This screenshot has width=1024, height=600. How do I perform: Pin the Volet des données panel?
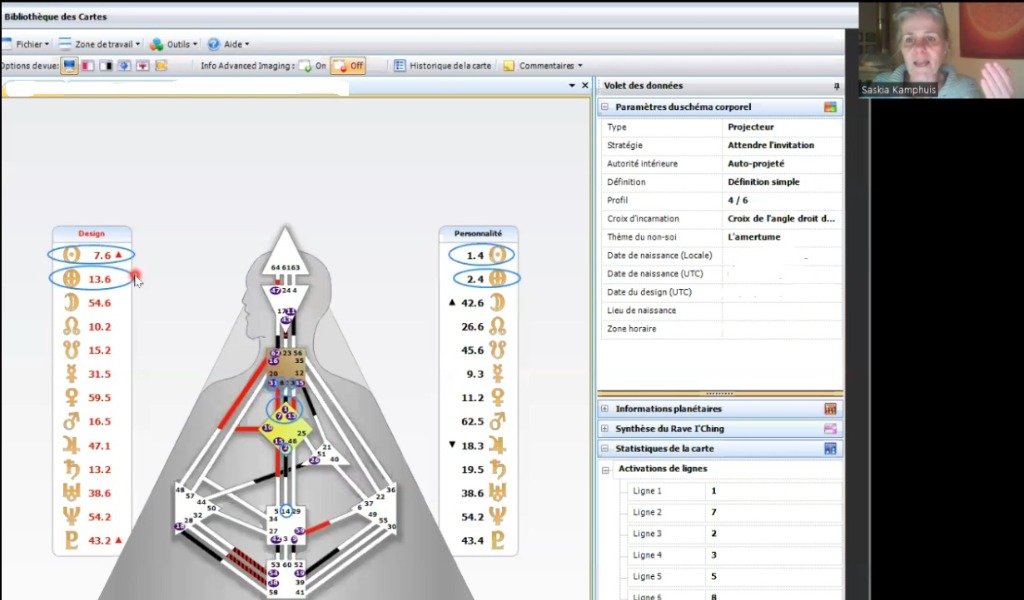pos(836,86)
